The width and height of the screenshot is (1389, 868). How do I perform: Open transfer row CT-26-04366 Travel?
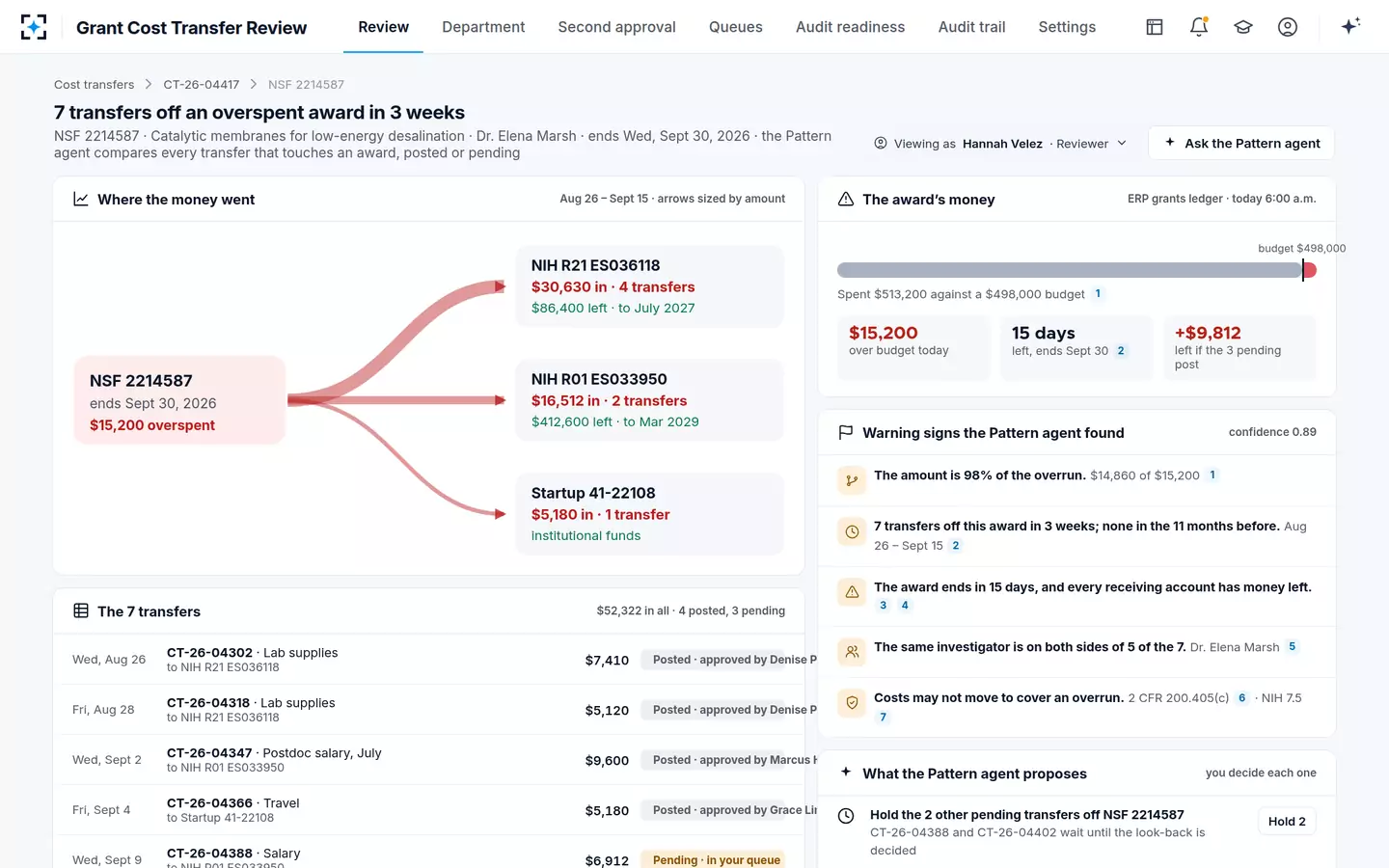coord(428,810)
